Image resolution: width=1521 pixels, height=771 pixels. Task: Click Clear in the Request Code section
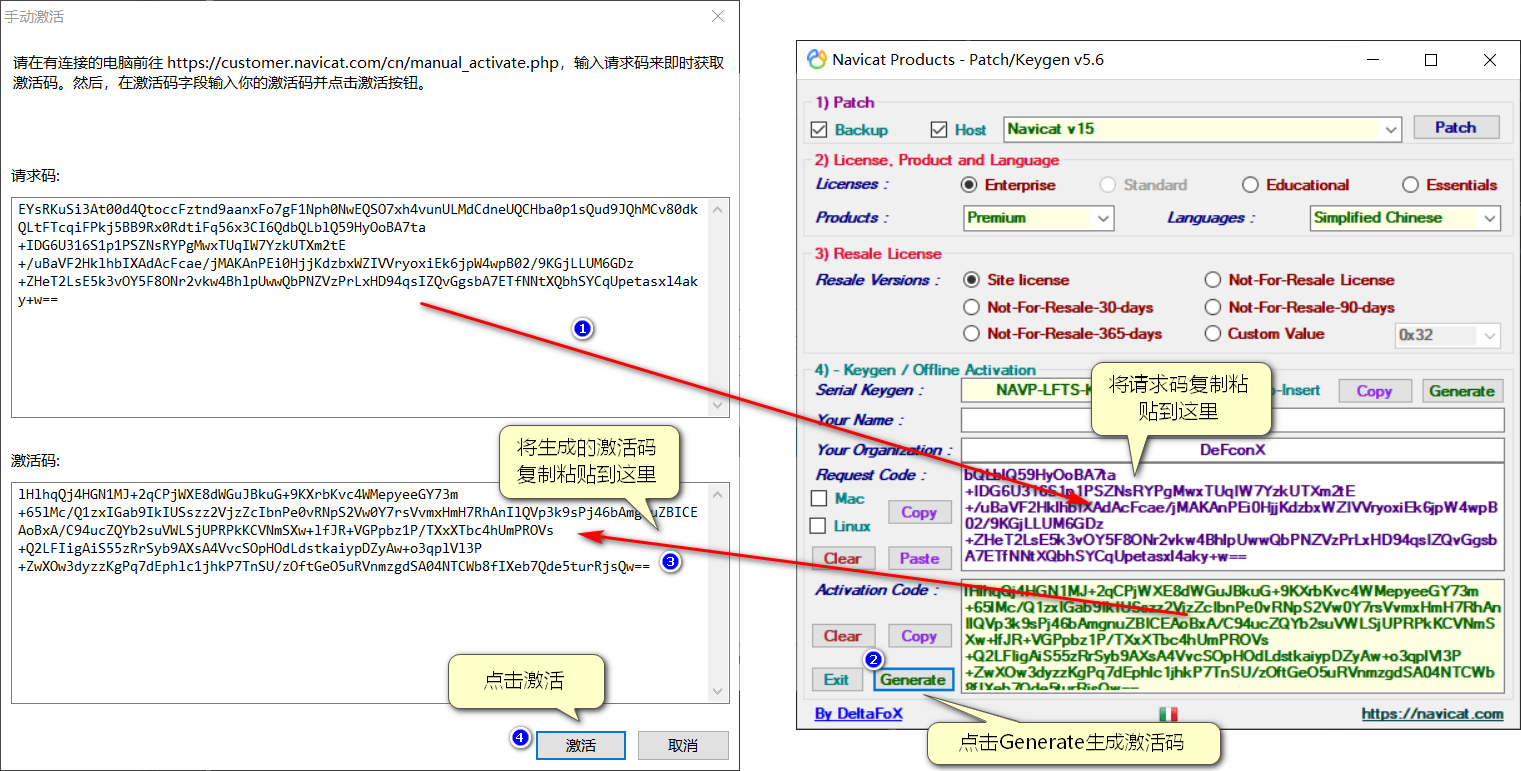point(842,558)
